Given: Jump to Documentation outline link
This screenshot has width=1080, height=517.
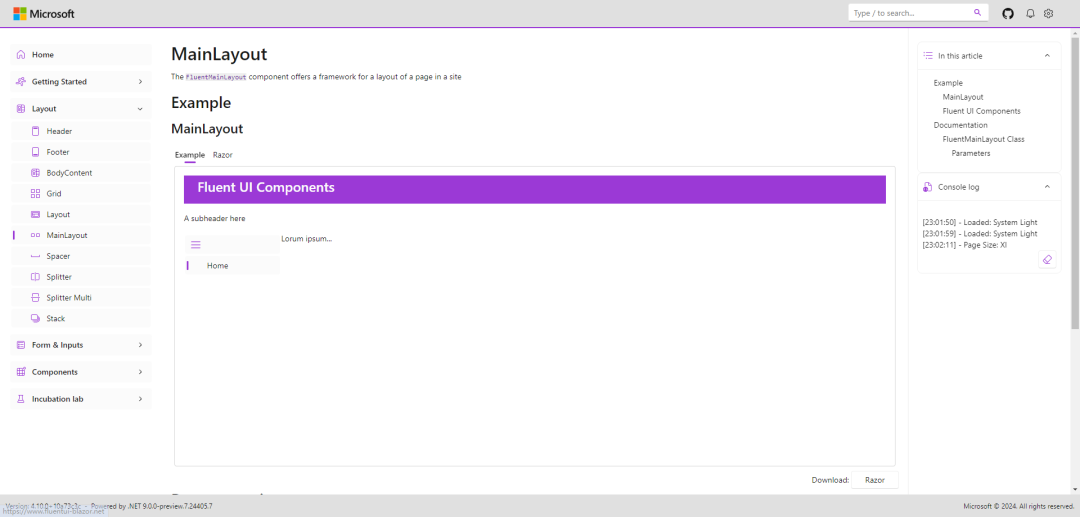Looking at the screenshot, I should point(960,125).
